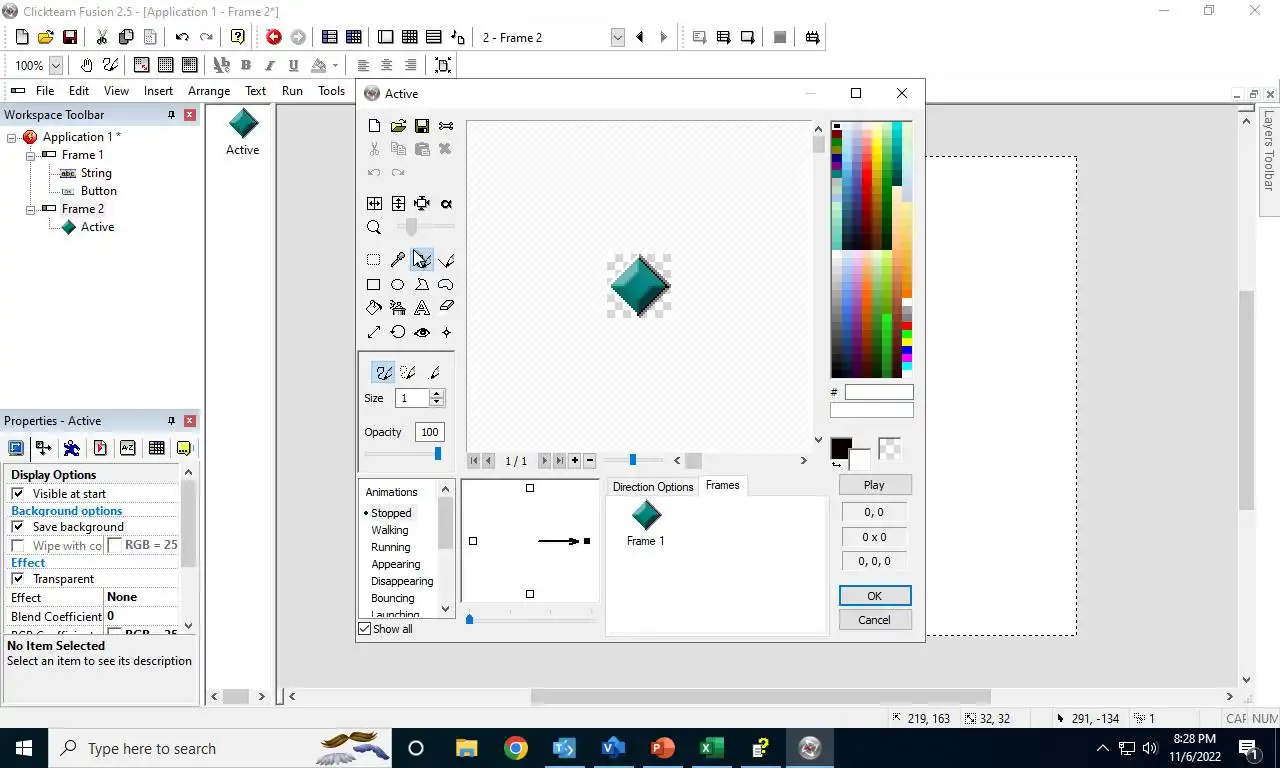Click the Size (resize) diagonal arrow tool
Viewport: 1280px width, 768px height.
pos(374,332)
